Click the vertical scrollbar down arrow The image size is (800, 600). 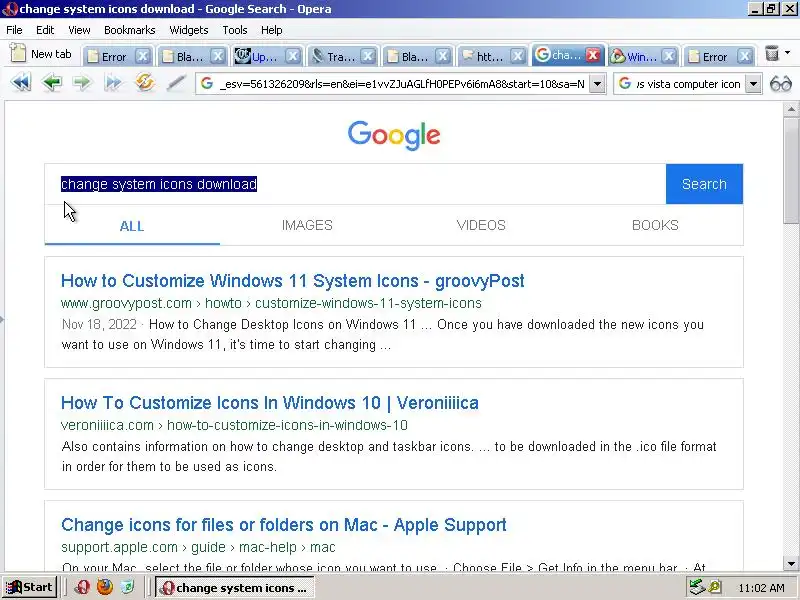(791, 564)
